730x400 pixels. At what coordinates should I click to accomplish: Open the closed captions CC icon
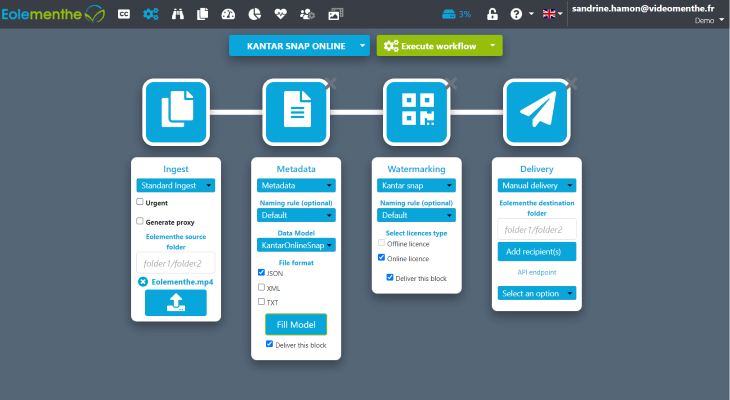coord(124,14)
